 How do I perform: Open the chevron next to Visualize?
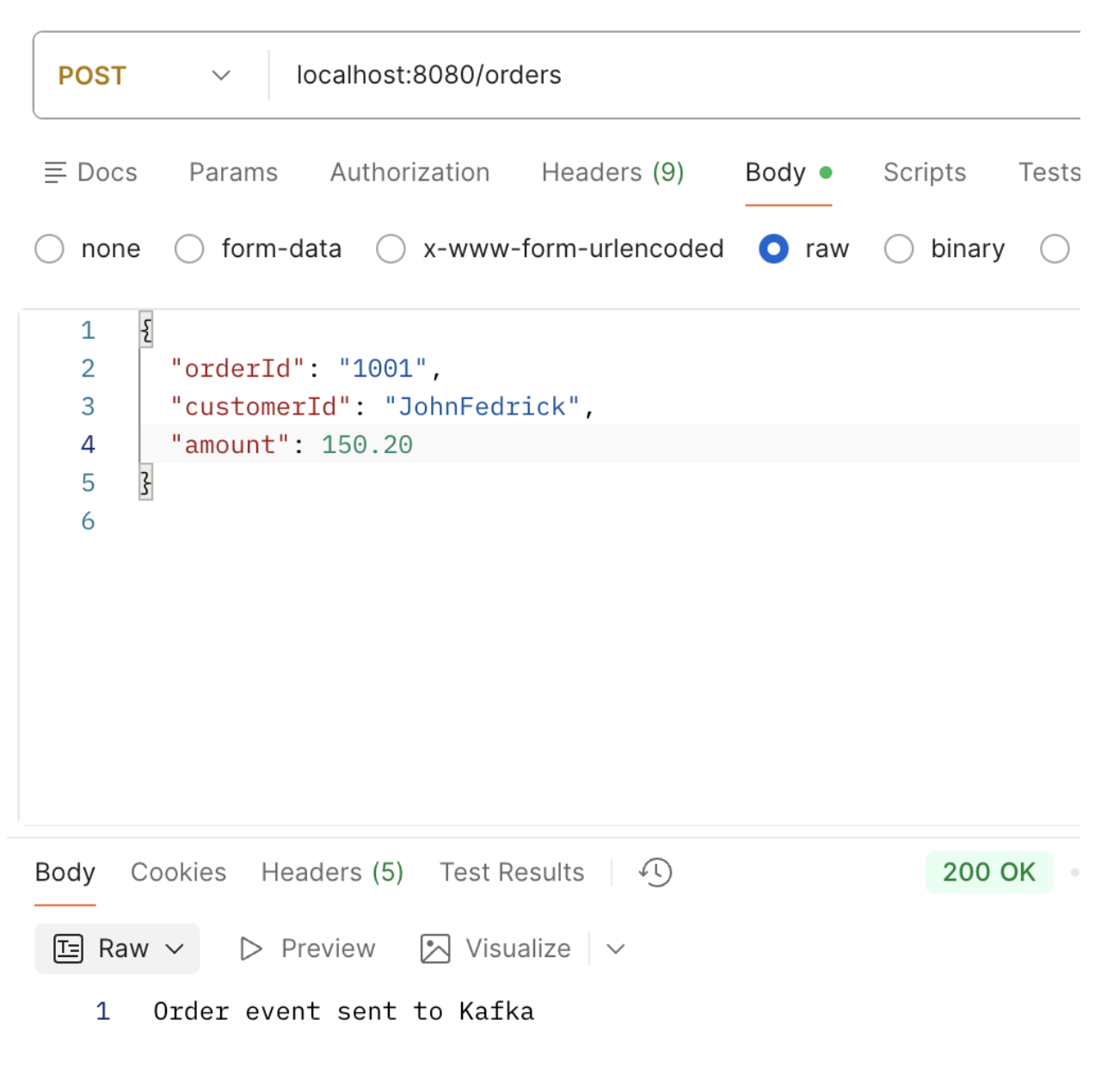[x=614, y=948]
